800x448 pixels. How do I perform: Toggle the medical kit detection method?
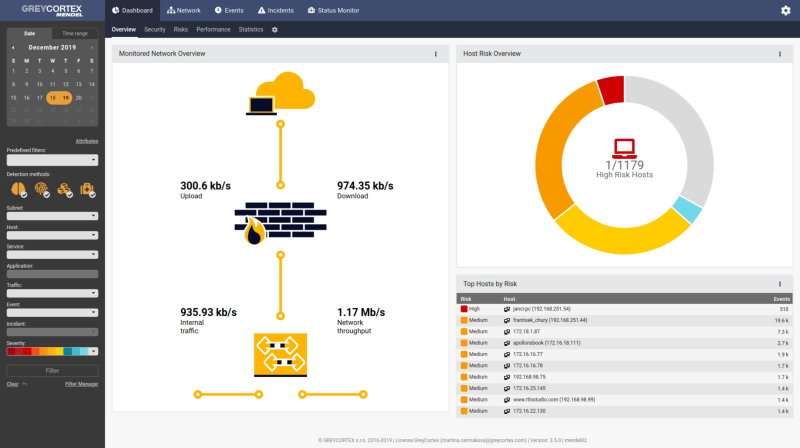pos(88,190)
